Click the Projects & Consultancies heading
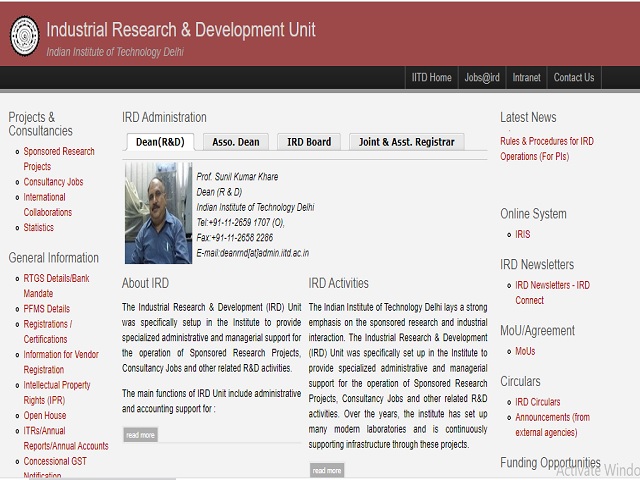The height and width of the screenshot is (480, 640). click(40, 124)
